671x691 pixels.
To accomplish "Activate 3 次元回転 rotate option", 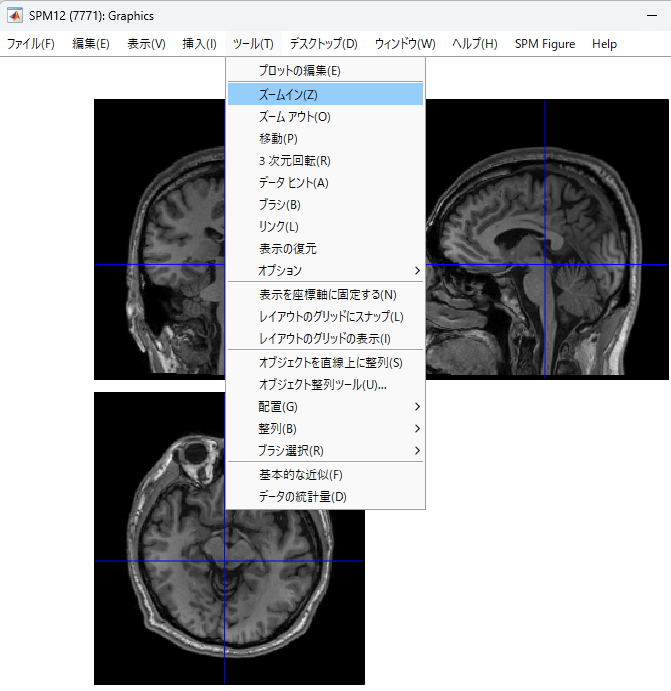I will click(x=294, y=160).
